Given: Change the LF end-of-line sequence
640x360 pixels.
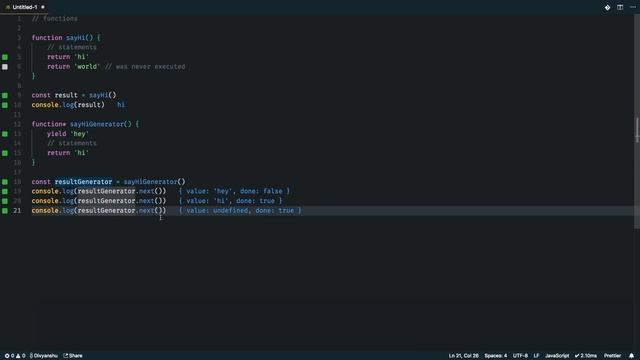Looking at the screenshot, I should tap(536, 356).
